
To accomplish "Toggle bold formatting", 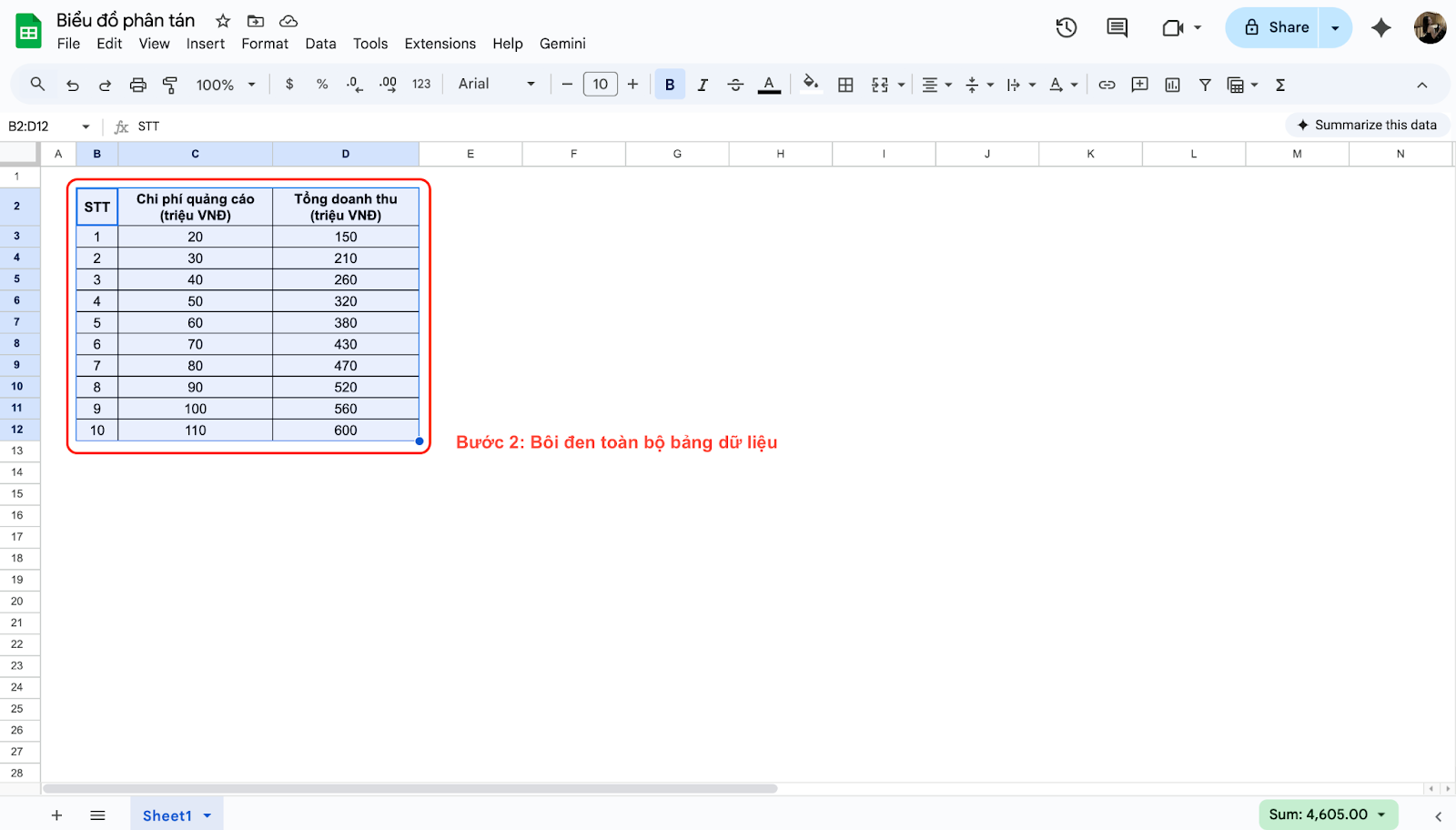I will (x=670, y=85).
